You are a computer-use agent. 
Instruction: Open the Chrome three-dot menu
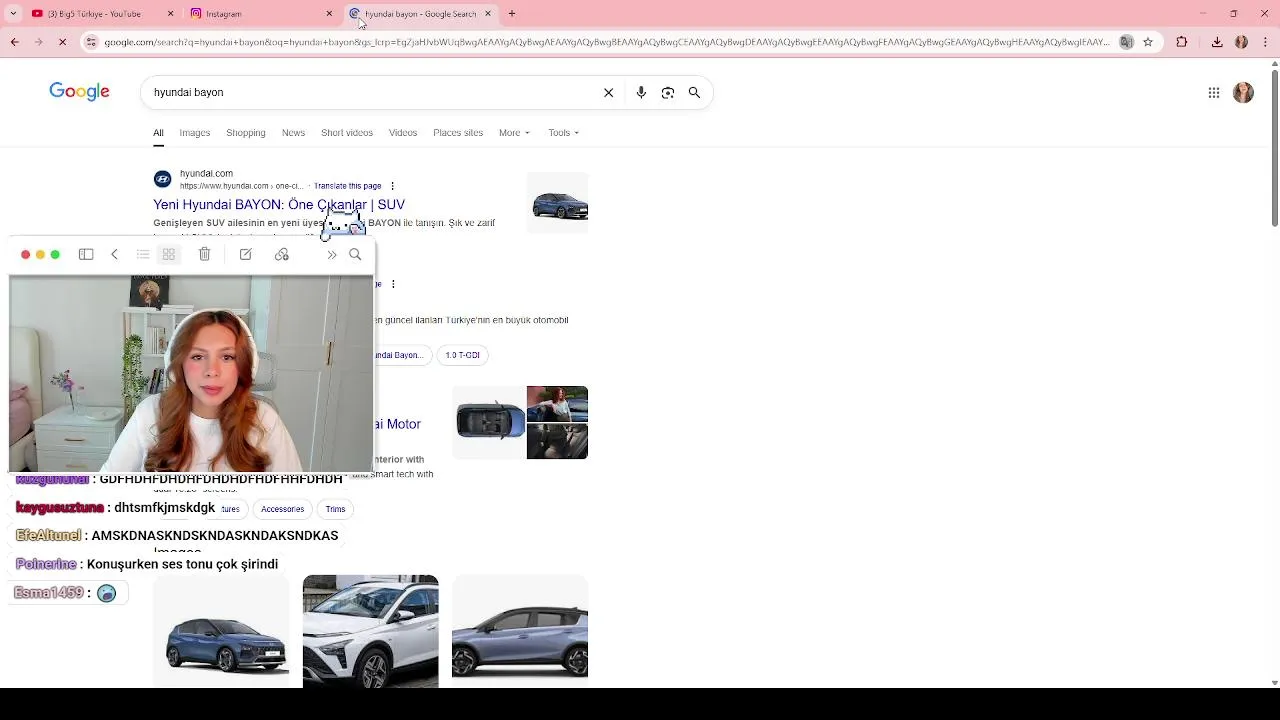[x=1264, y=42]
